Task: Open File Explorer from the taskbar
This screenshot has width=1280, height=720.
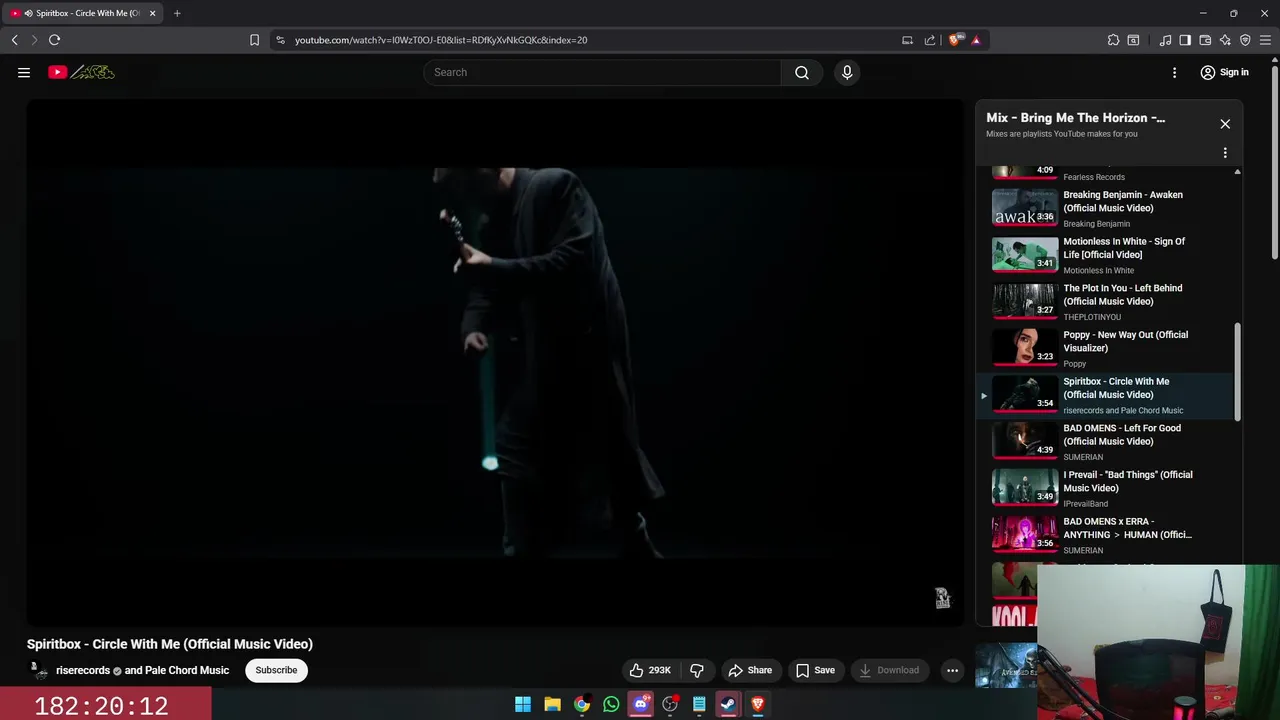Action: coord(552,704)
